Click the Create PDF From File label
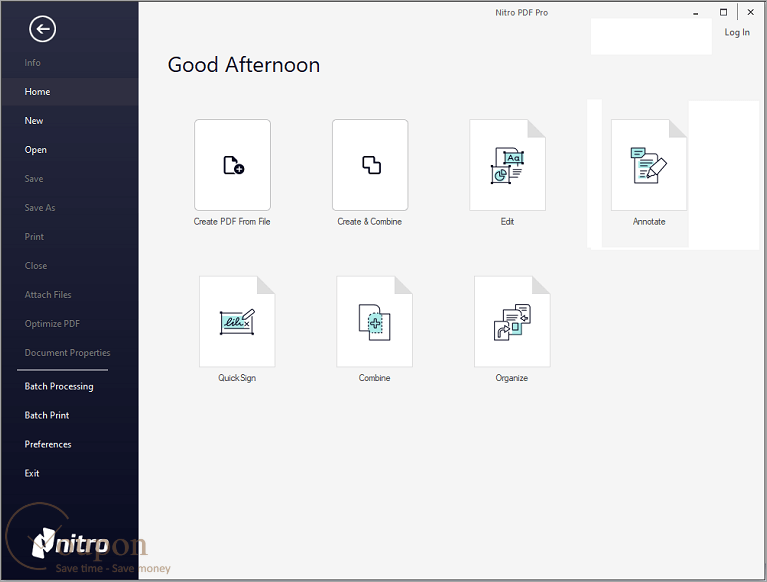This screenshot has width=767, height=582. [232, 222]
